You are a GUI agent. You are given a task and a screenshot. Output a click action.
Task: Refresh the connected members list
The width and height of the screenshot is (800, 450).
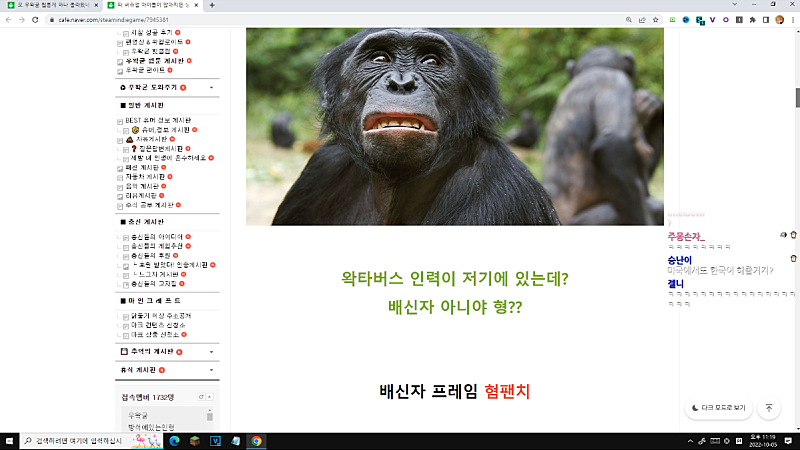(200, 397)
